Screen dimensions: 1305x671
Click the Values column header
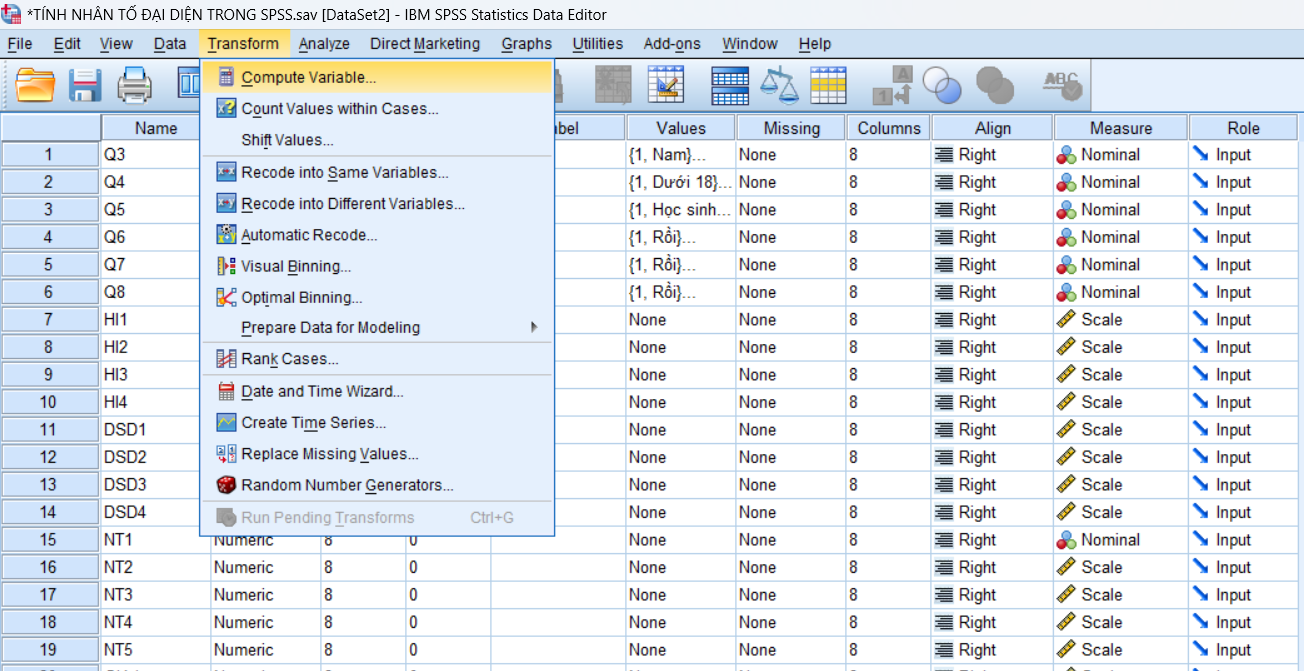click(x=681, y=128)
